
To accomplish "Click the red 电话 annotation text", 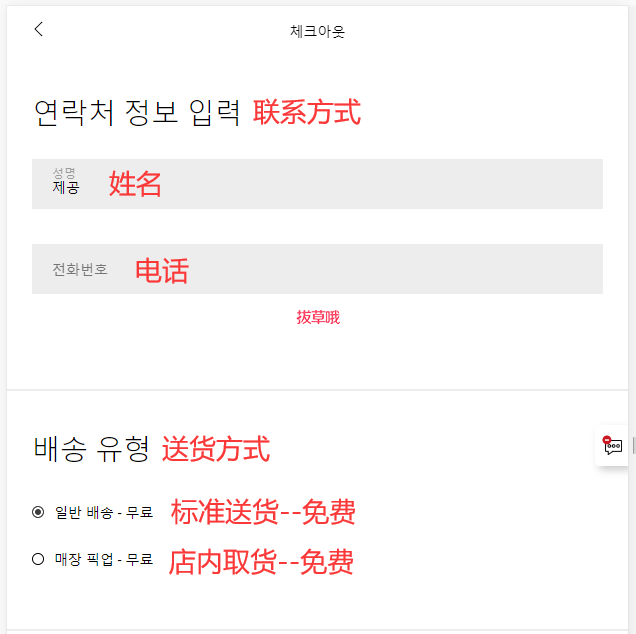I will click(x=162, y=271).
